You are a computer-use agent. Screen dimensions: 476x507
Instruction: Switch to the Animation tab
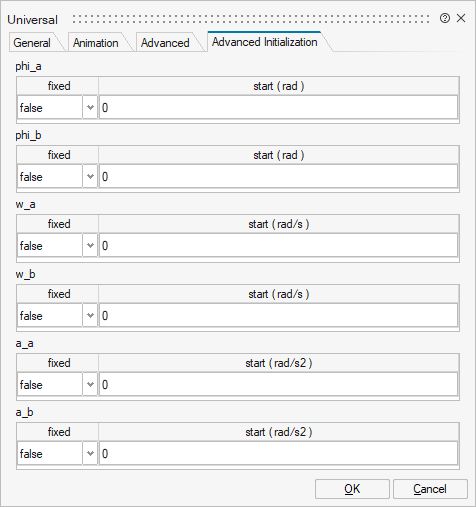(x=96, y=43)
